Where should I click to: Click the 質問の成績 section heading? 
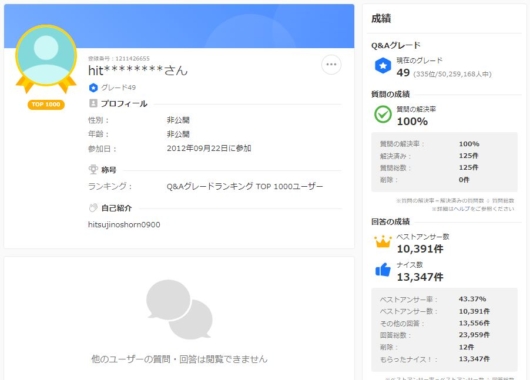click(390, 94)
